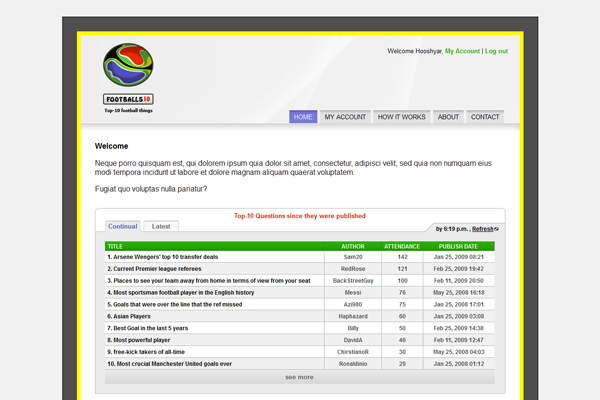
Task: Switch to the Latest questions tab
Action: 161,226
